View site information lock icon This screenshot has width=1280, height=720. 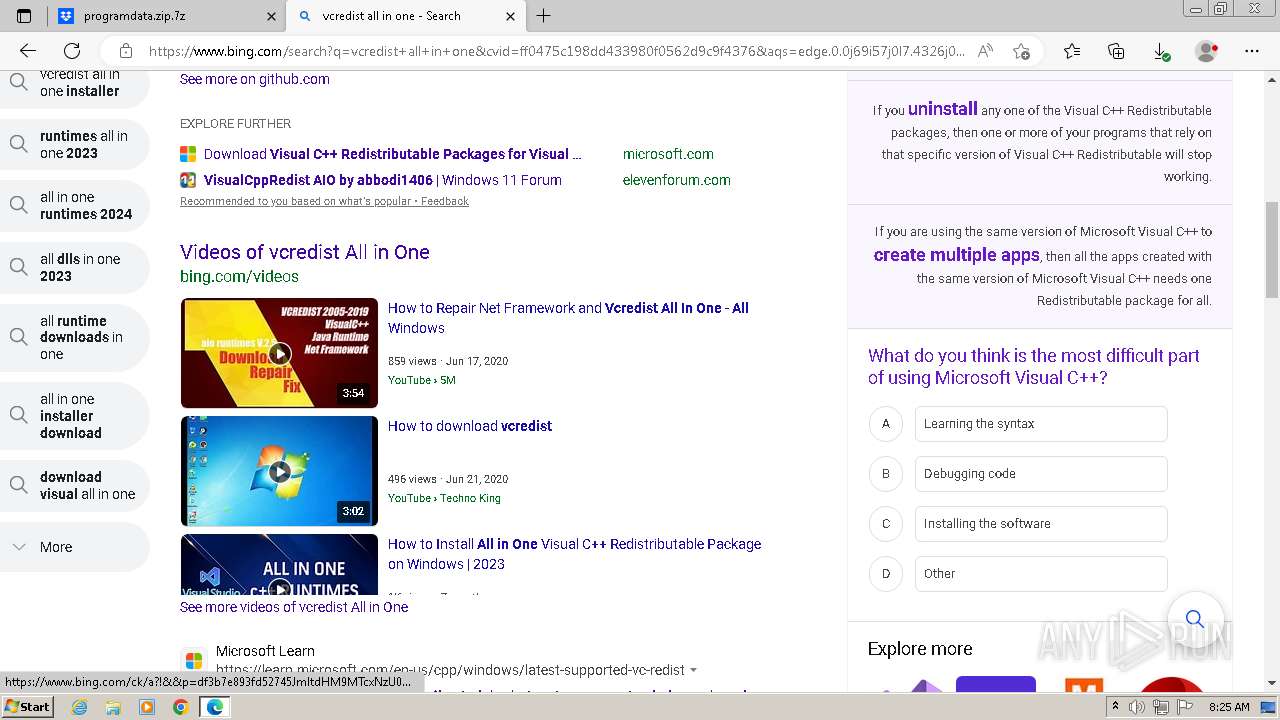[126, 51]
